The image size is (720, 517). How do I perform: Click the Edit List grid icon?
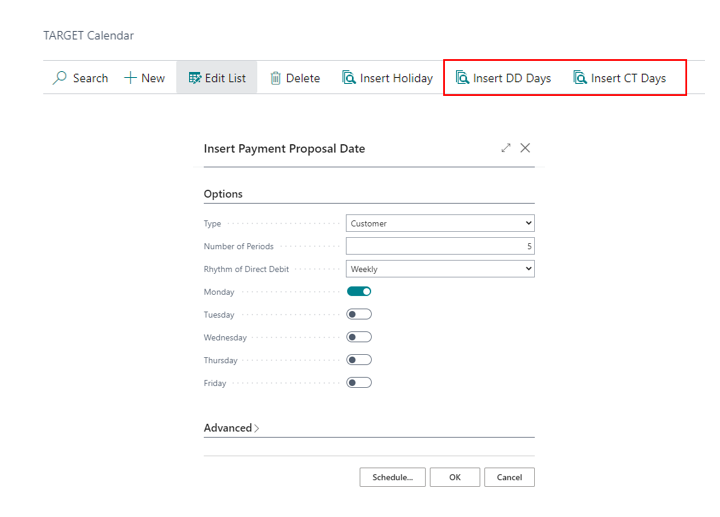coord(194,78)
